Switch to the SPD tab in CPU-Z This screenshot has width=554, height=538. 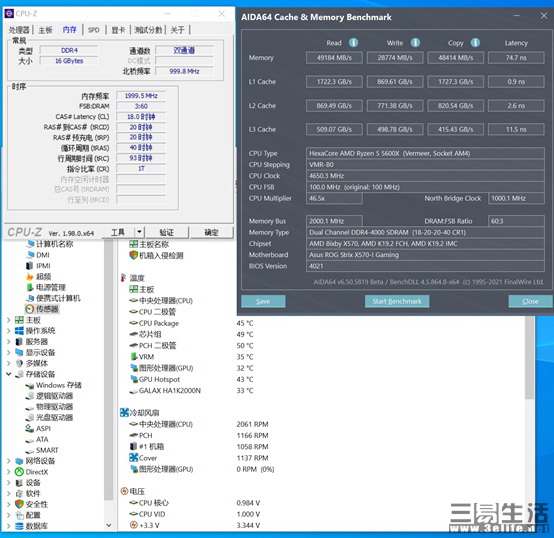coord(94,30)
